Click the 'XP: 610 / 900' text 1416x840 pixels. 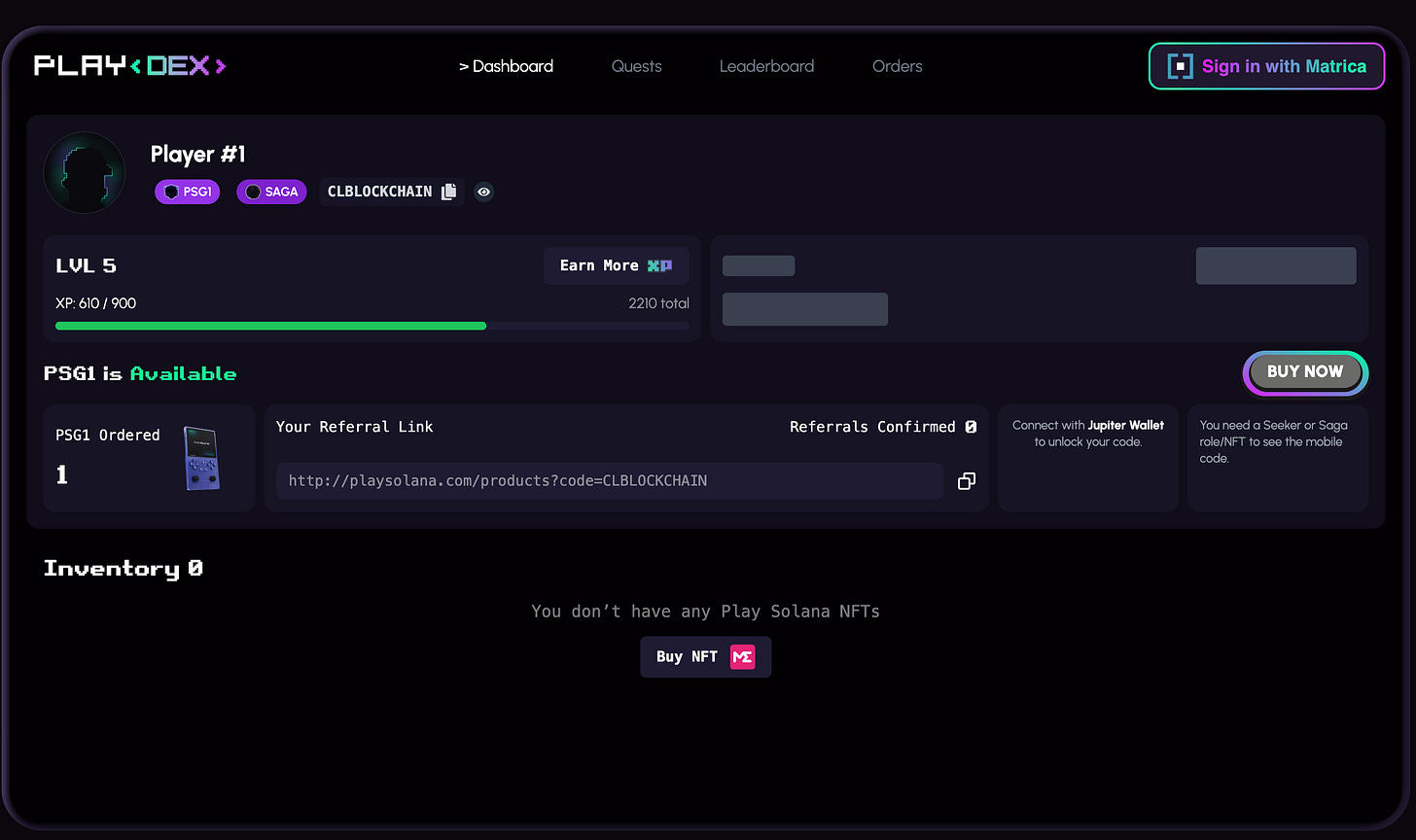click(96, 303)
